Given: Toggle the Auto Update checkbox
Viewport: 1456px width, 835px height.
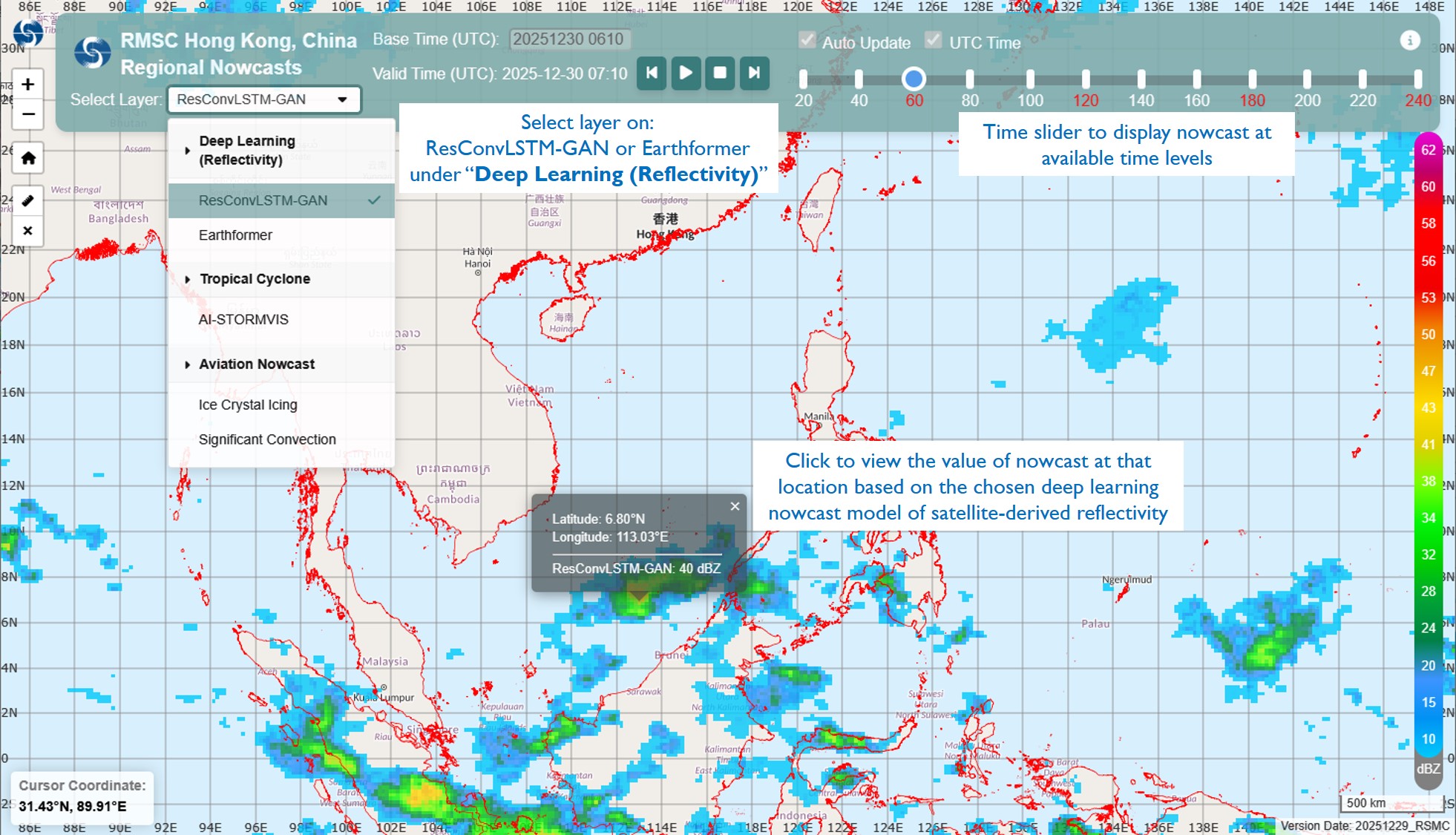Looking at the screenshot, I should tap(807, 41).
